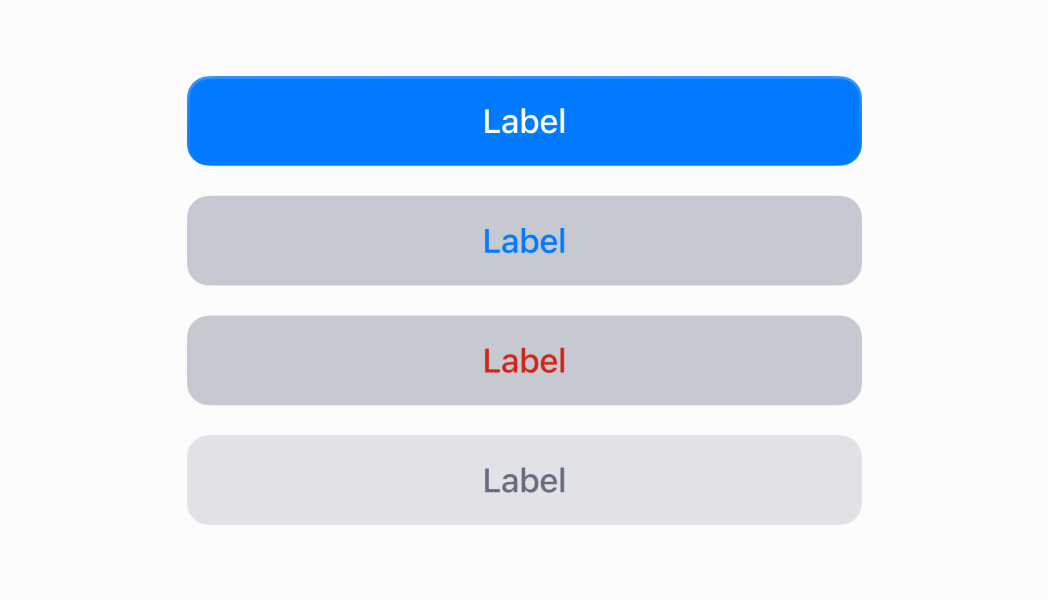This screenshot has width=1048, height=600.
Task: Click the gray button with blue Label
Action: [524, 241]
